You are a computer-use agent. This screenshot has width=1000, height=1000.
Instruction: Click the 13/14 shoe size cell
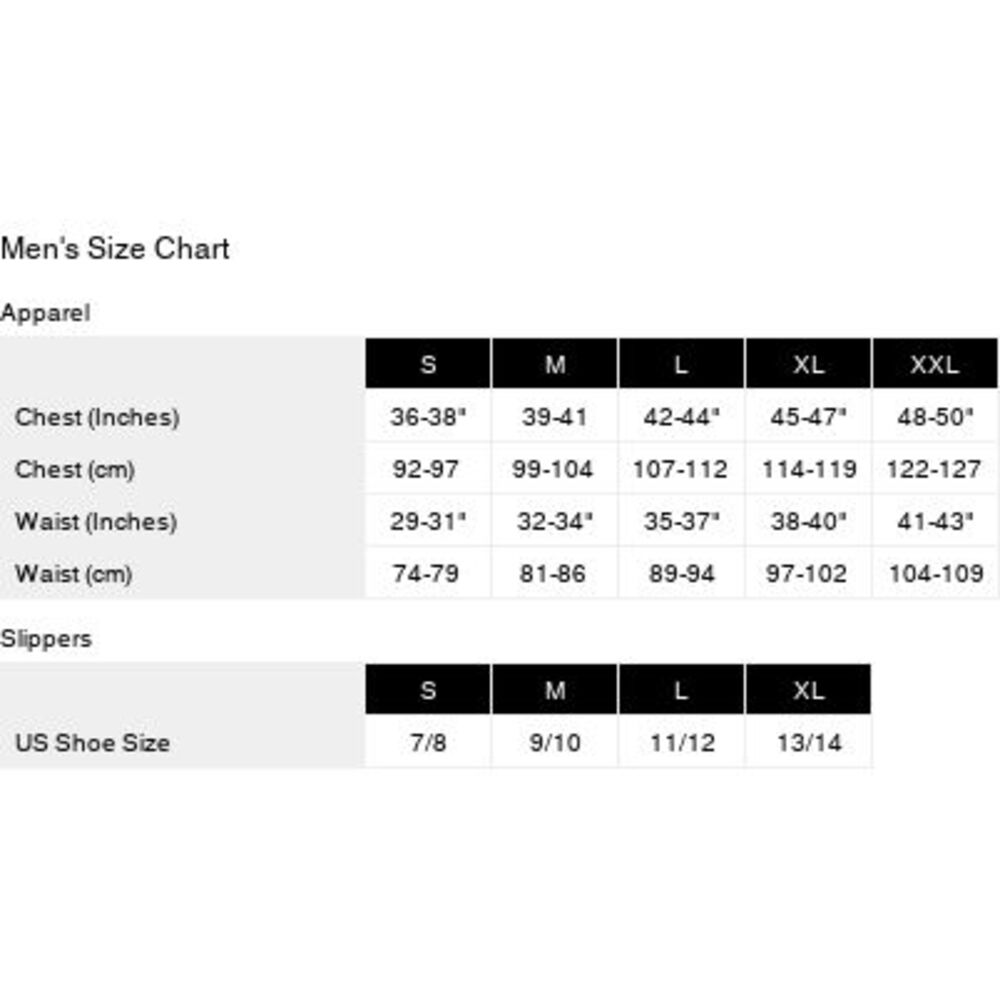pos(808,742)
